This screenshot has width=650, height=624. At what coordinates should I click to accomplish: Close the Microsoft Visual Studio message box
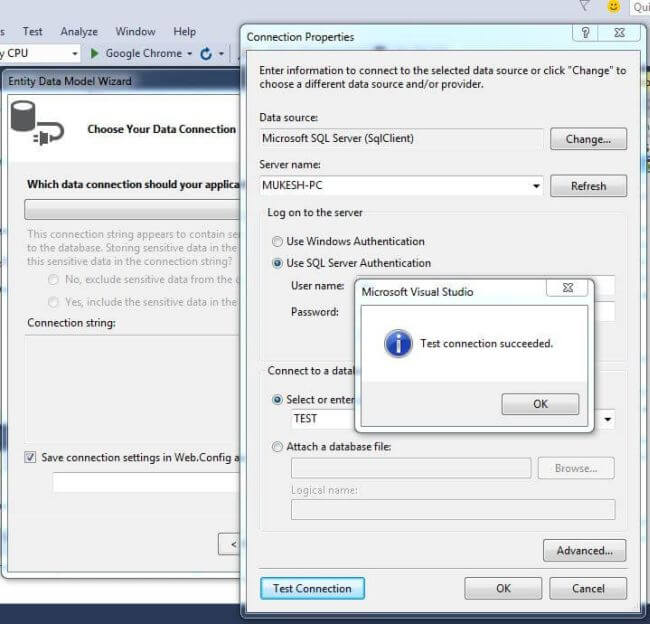pos(567,287)
